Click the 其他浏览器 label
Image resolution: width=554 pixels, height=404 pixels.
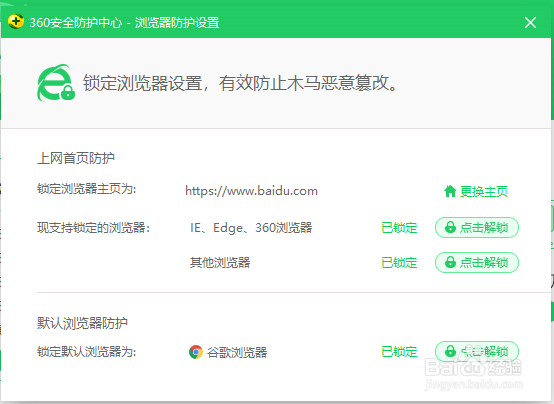[220, 263]
